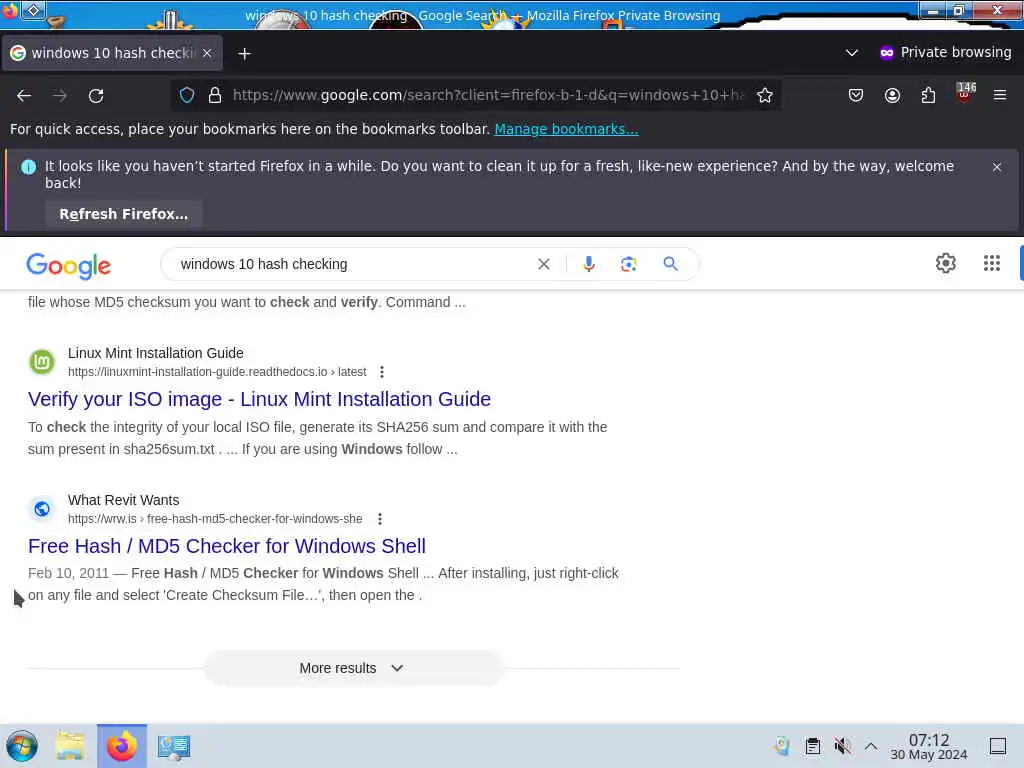Screen dimensions: 1024x768
Task: Open the Firefox account menu
Action: (892, 95)
